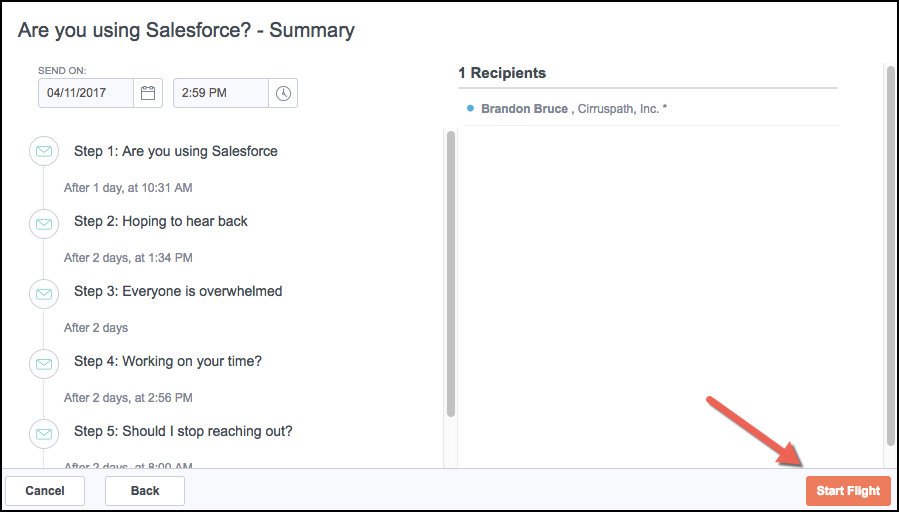Click the 'After 2 days' delay under Step 3
The width and height of the screenshot is (899, 512).
coord(96,328)
